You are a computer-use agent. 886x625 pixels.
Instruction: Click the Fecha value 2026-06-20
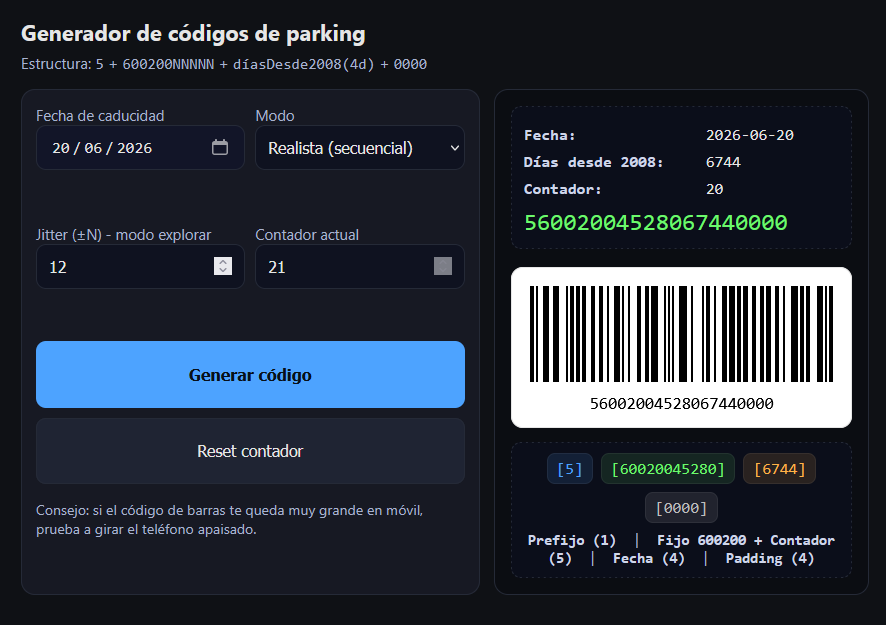750,135
